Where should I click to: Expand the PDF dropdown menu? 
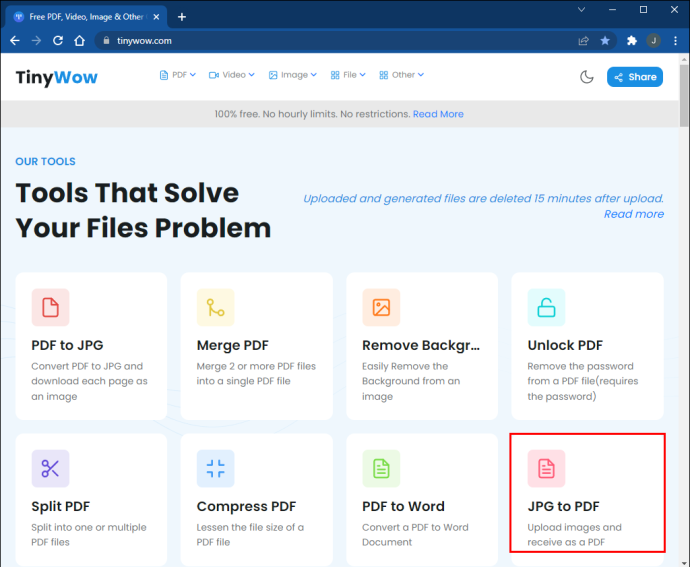pos(178,75)
